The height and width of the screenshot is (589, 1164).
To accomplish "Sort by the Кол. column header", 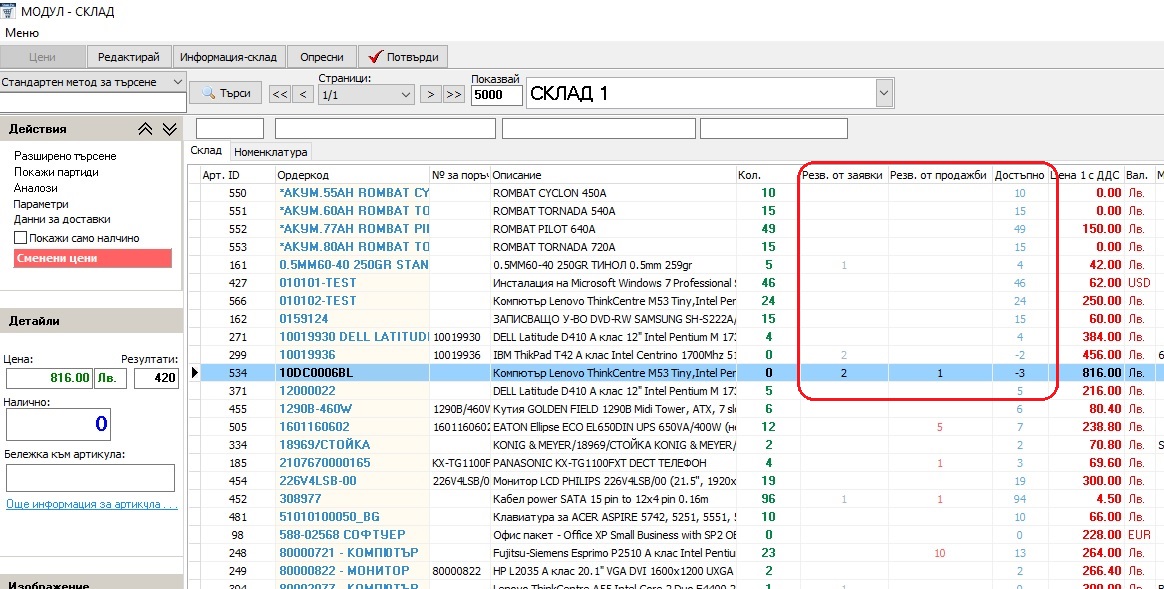I will 768,175.
